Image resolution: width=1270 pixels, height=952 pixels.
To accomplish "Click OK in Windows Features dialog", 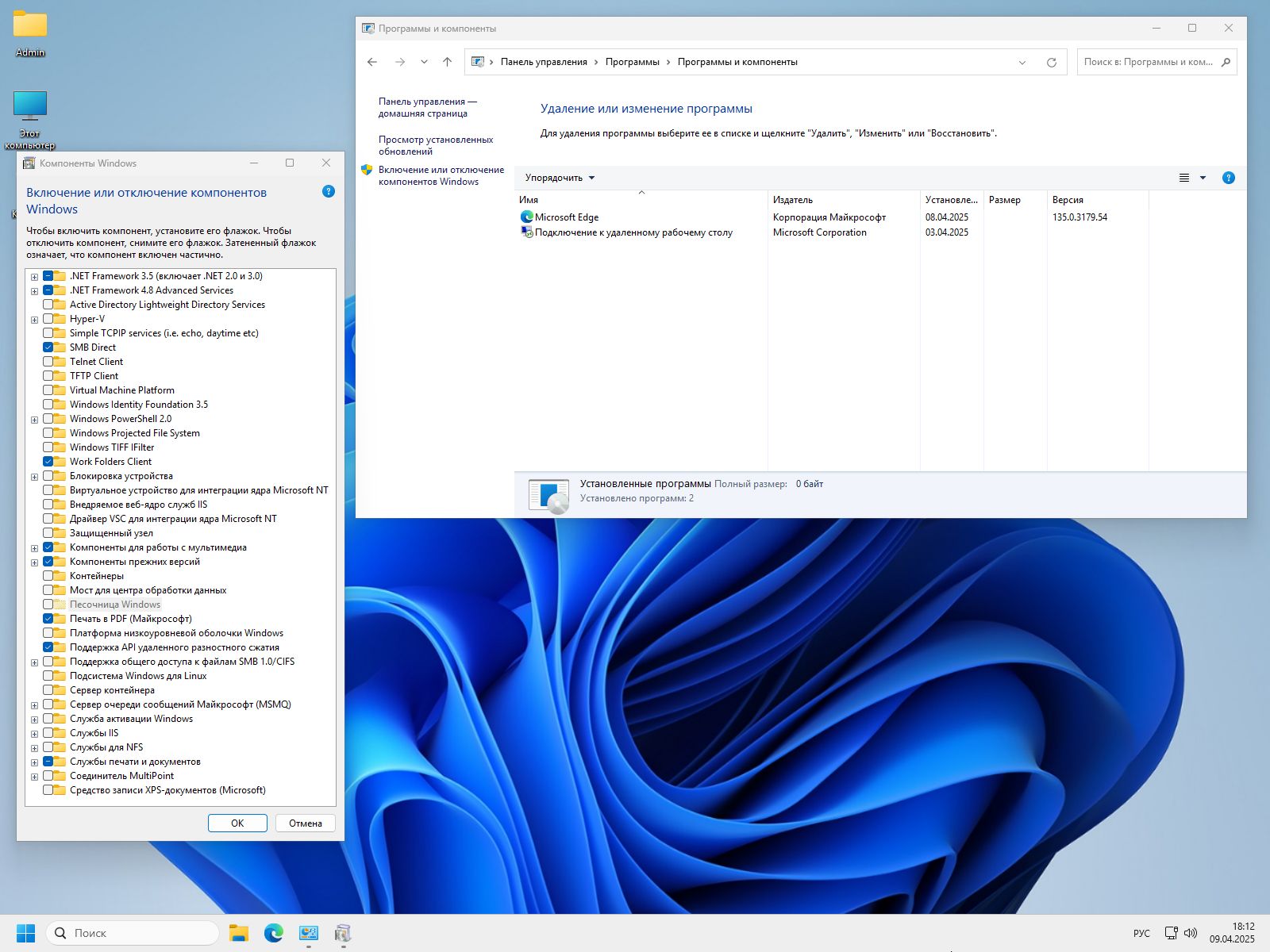I will pos(237,823).
